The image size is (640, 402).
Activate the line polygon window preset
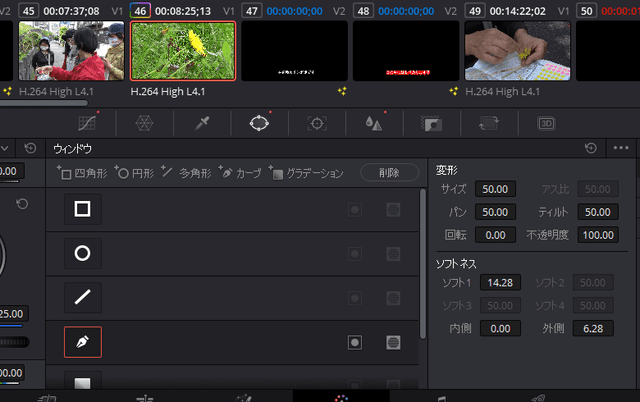[x=82, y=297]
